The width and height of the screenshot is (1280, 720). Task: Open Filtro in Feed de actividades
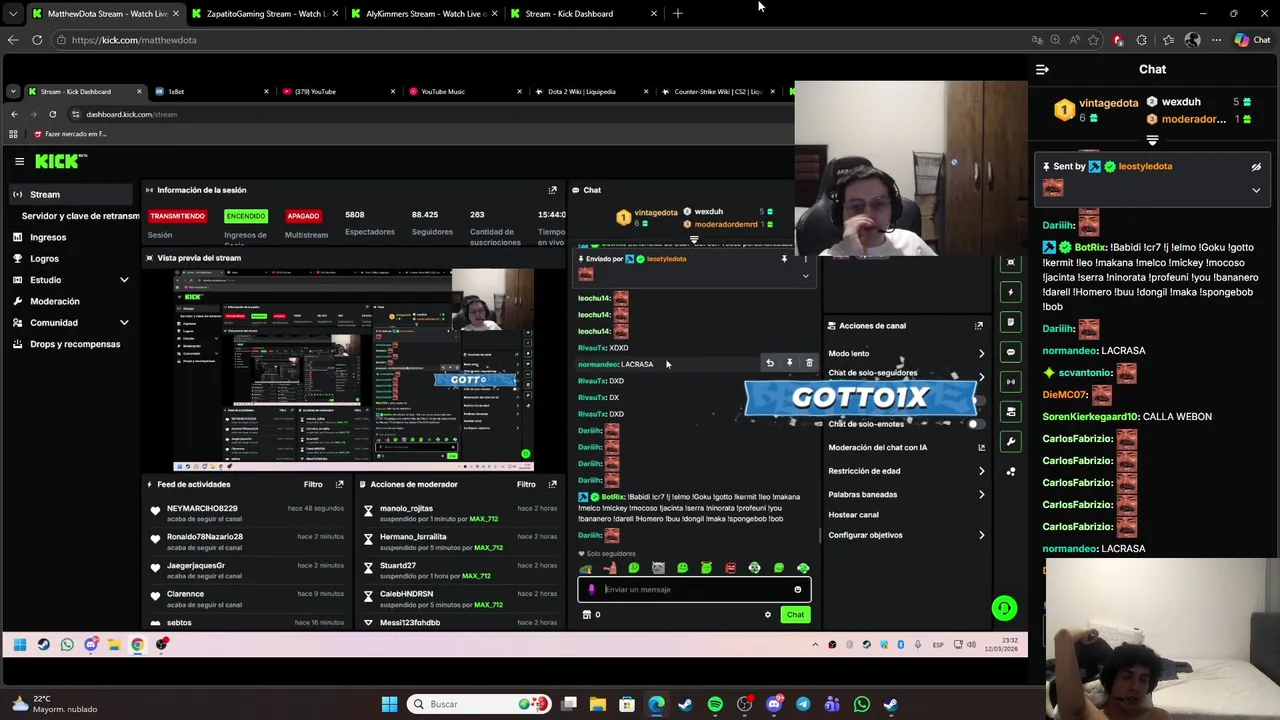point(313,484)
